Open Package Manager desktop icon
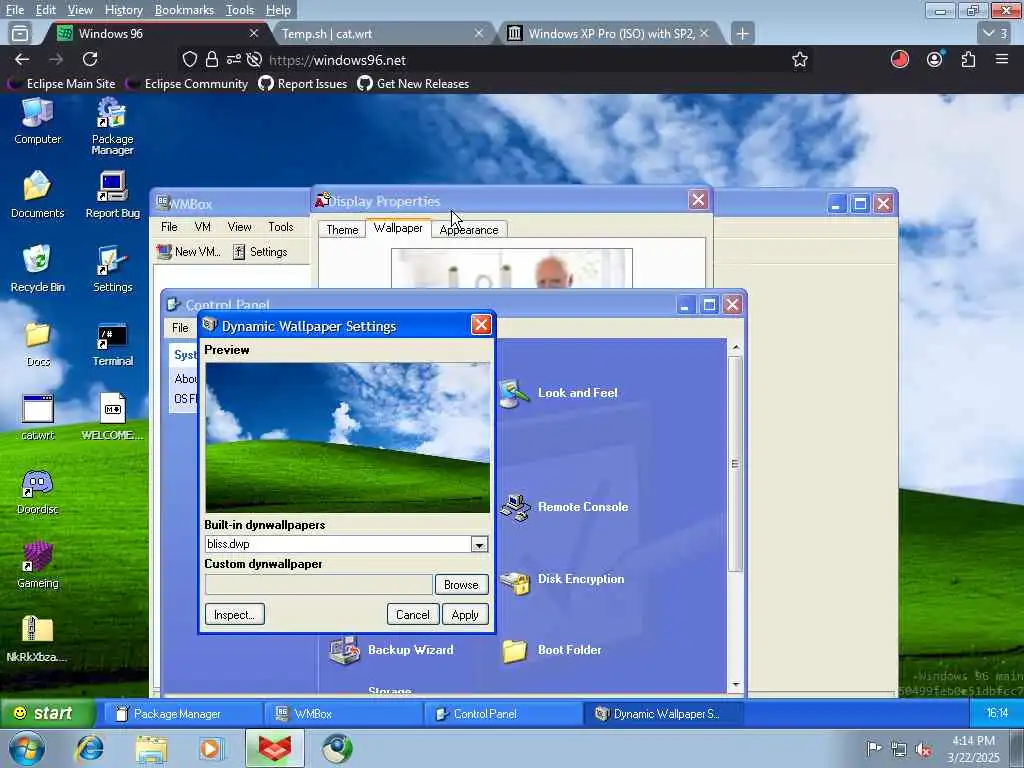This screenshot has width=1024, height=768. 112,126
